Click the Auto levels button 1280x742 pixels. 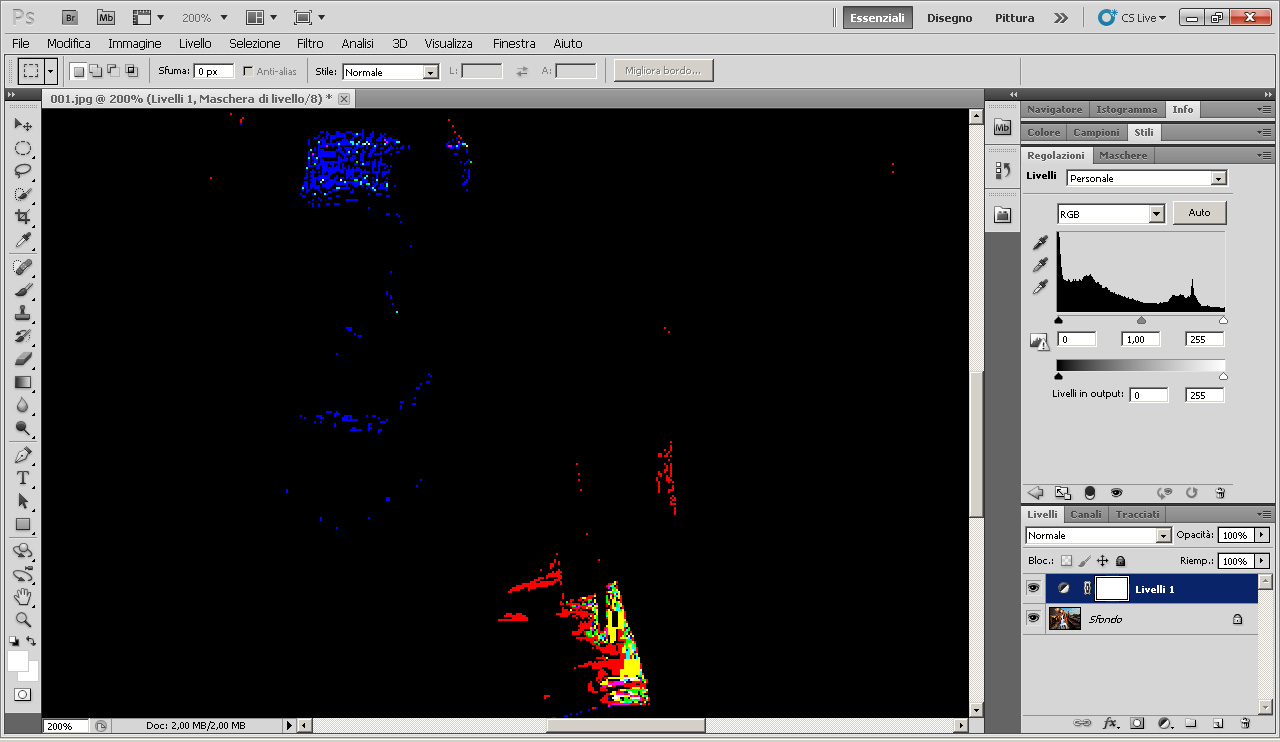pyautogui.click(x=1199, y=213)
